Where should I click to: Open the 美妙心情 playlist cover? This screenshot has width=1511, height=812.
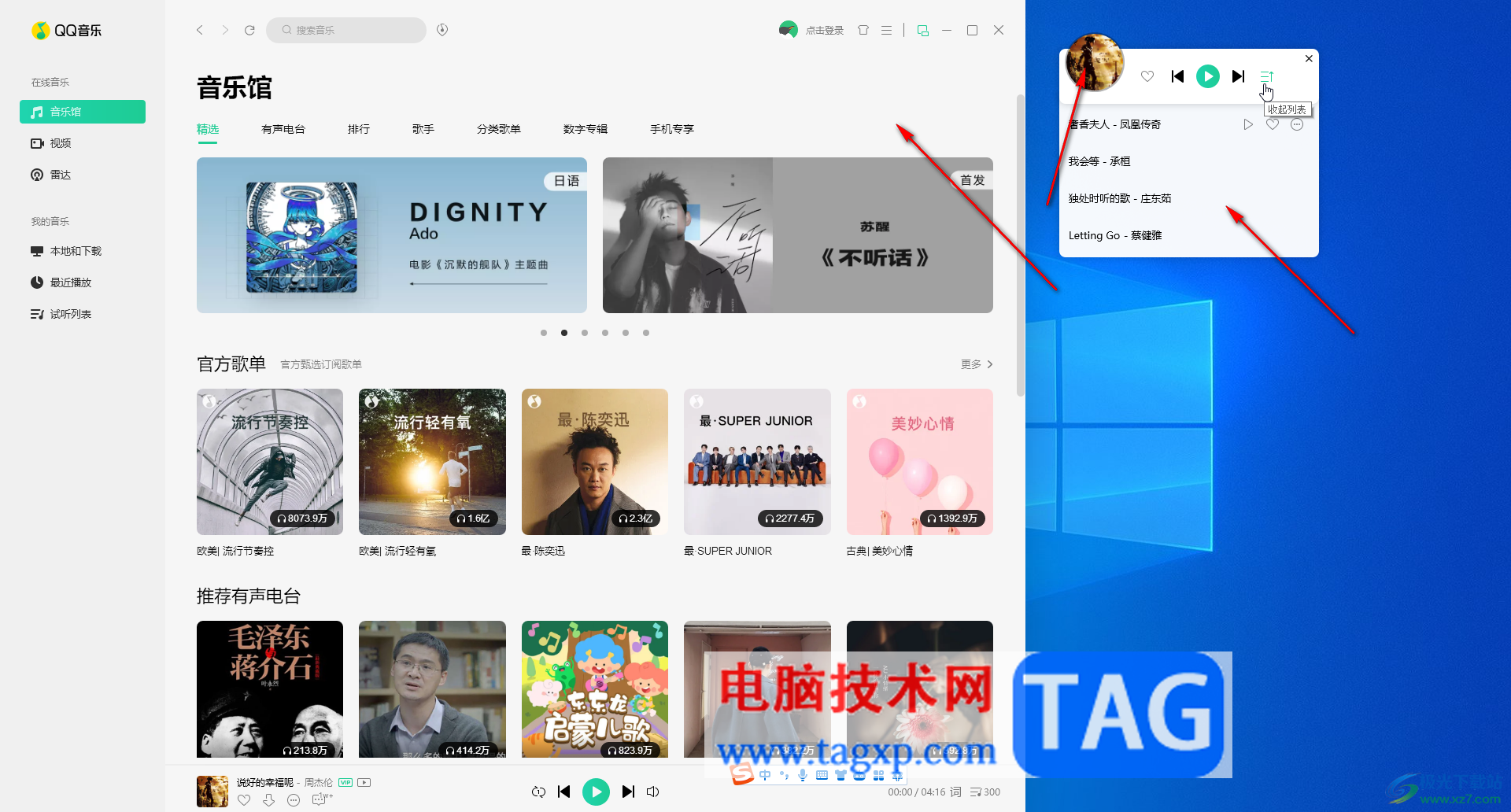(920, 462)
